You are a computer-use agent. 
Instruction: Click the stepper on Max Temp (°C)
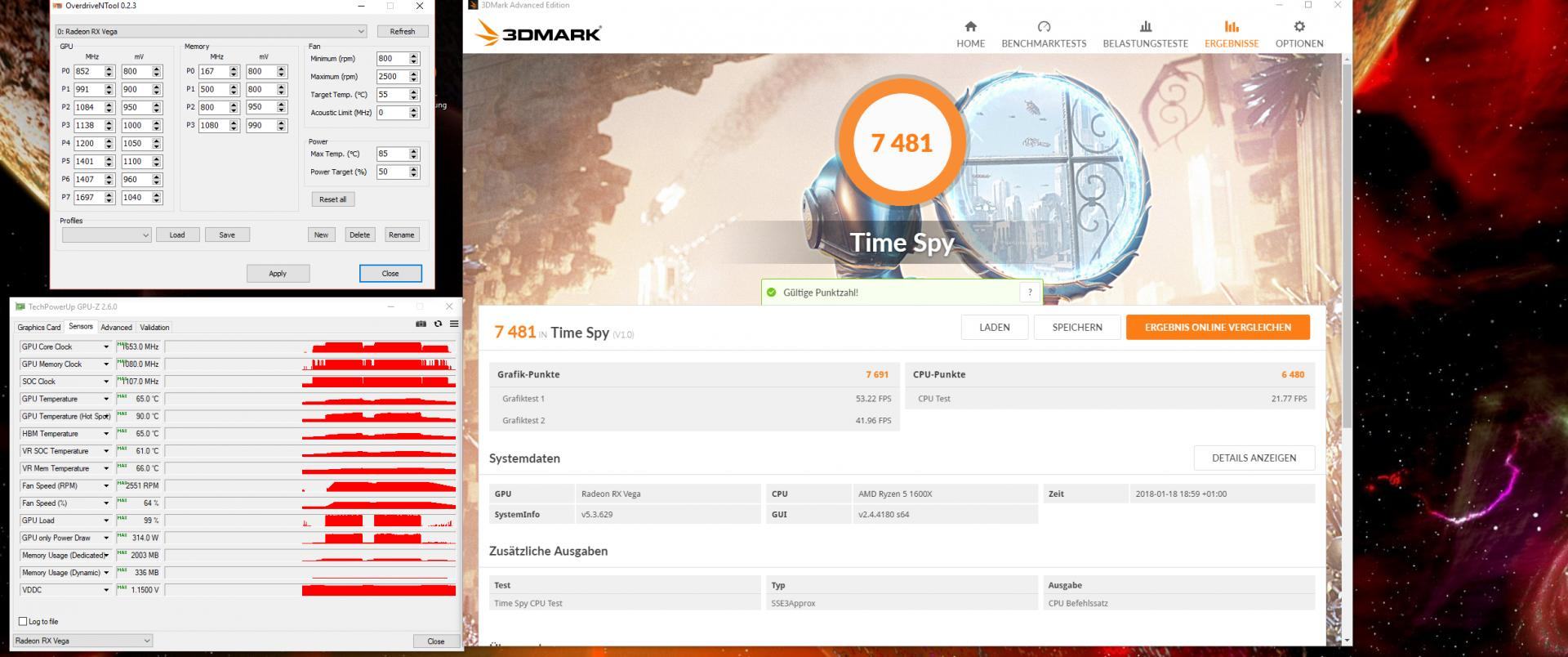(414, 154)
